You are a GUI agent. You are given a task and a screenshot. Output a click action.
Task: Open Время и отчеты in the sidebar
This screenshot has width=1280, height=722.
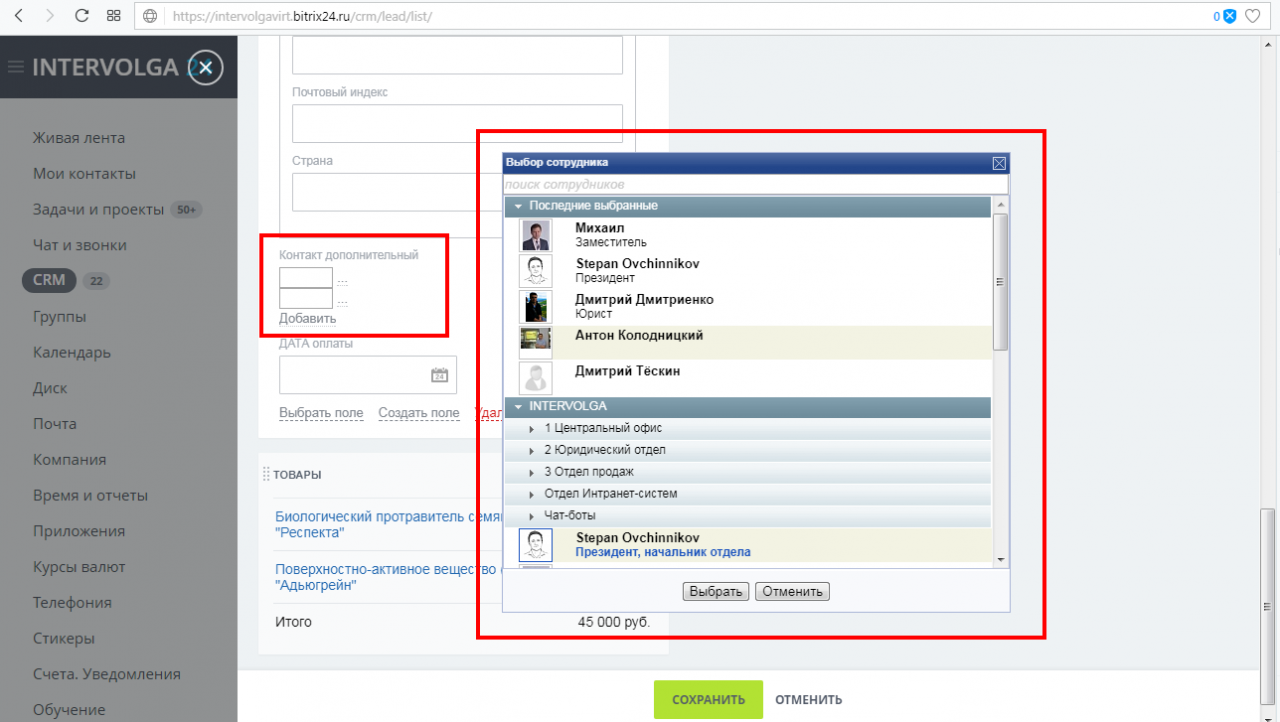click(90, 495)
